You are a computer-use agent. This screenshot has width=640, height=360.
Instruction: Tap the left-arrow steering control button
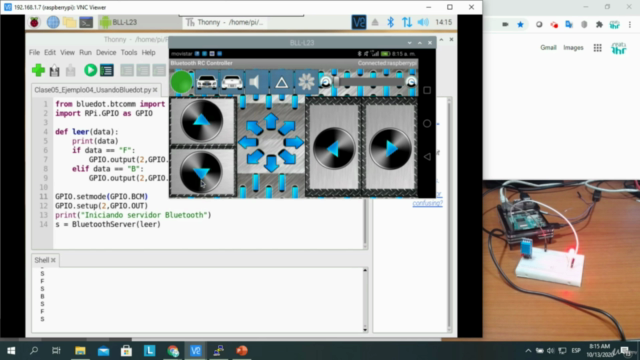click(334, 149)
